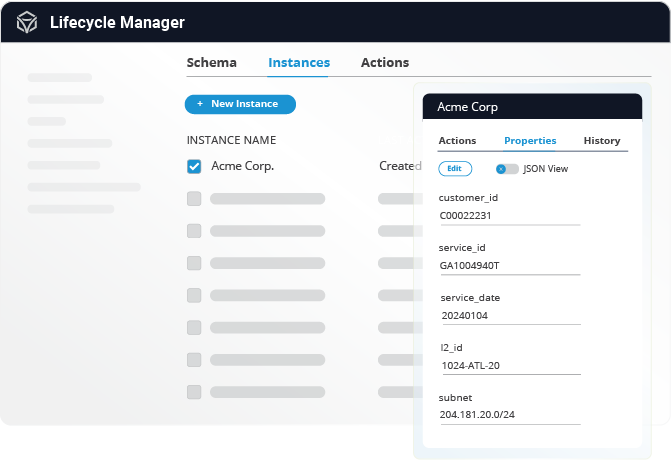This screenshot has width=671, height=460.
Task: Toggle the JSON View switch
Action: point(507,169)
